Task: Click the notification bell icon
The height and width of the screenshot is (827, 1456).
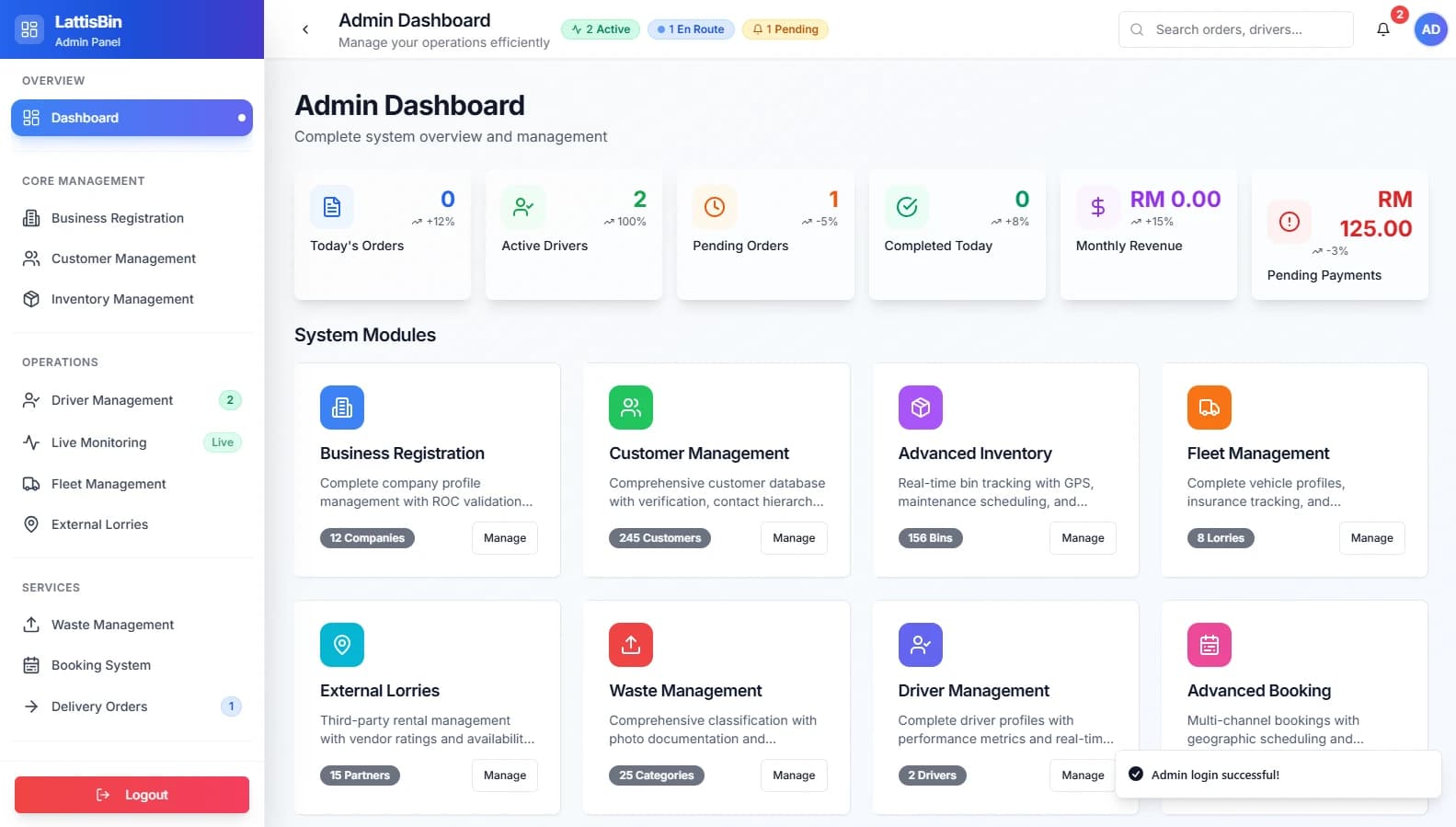Action: (1382, 29)
